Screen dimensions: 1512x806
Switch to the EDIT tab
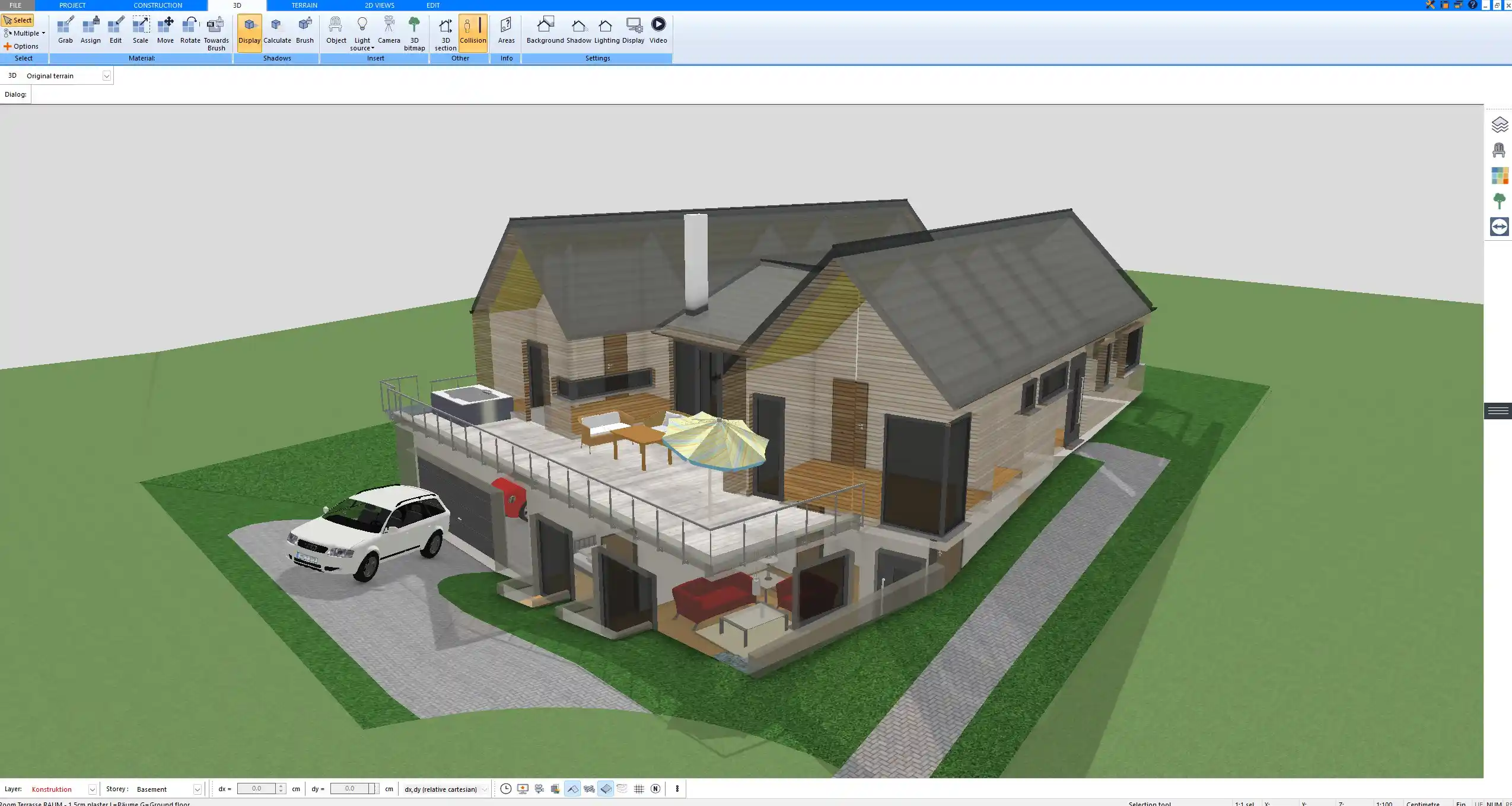[x=433, y=5]
